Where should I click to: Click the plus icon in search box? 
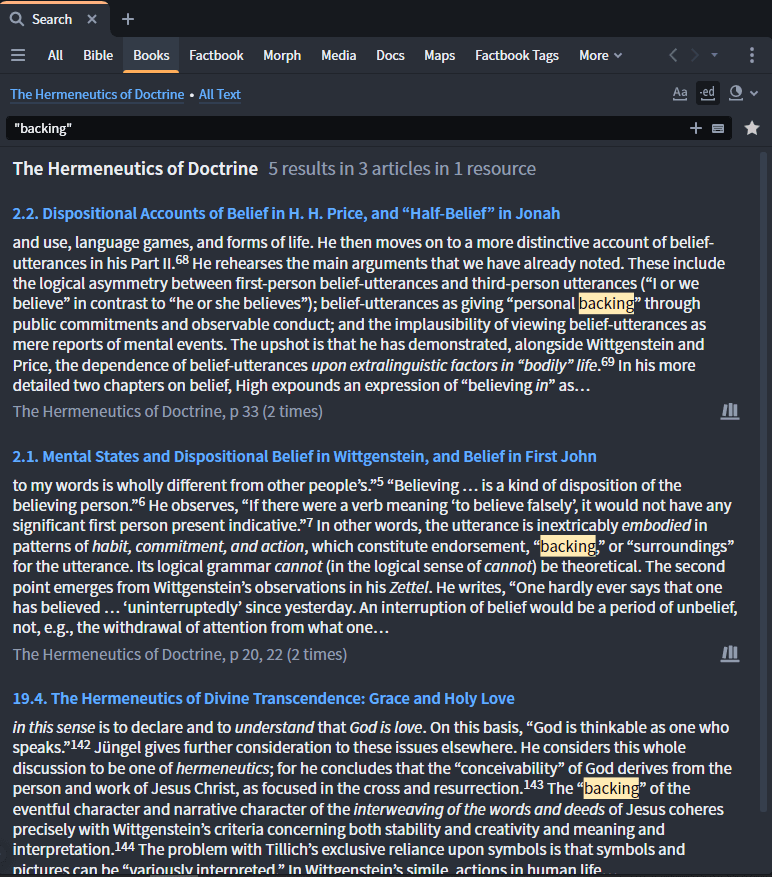click(696, 128)
